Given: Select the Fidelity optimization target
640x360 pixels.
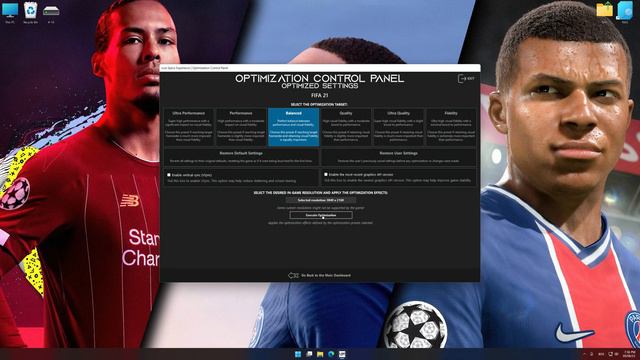Looking at the screenshot, I should pos(451,127).
